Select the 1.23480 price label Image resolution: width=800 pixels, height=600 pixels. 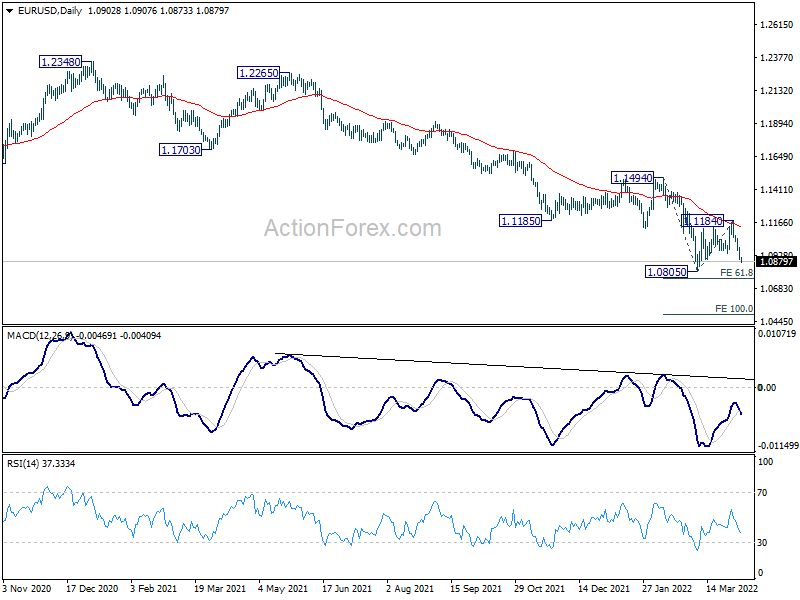click(x=61, y=62)
